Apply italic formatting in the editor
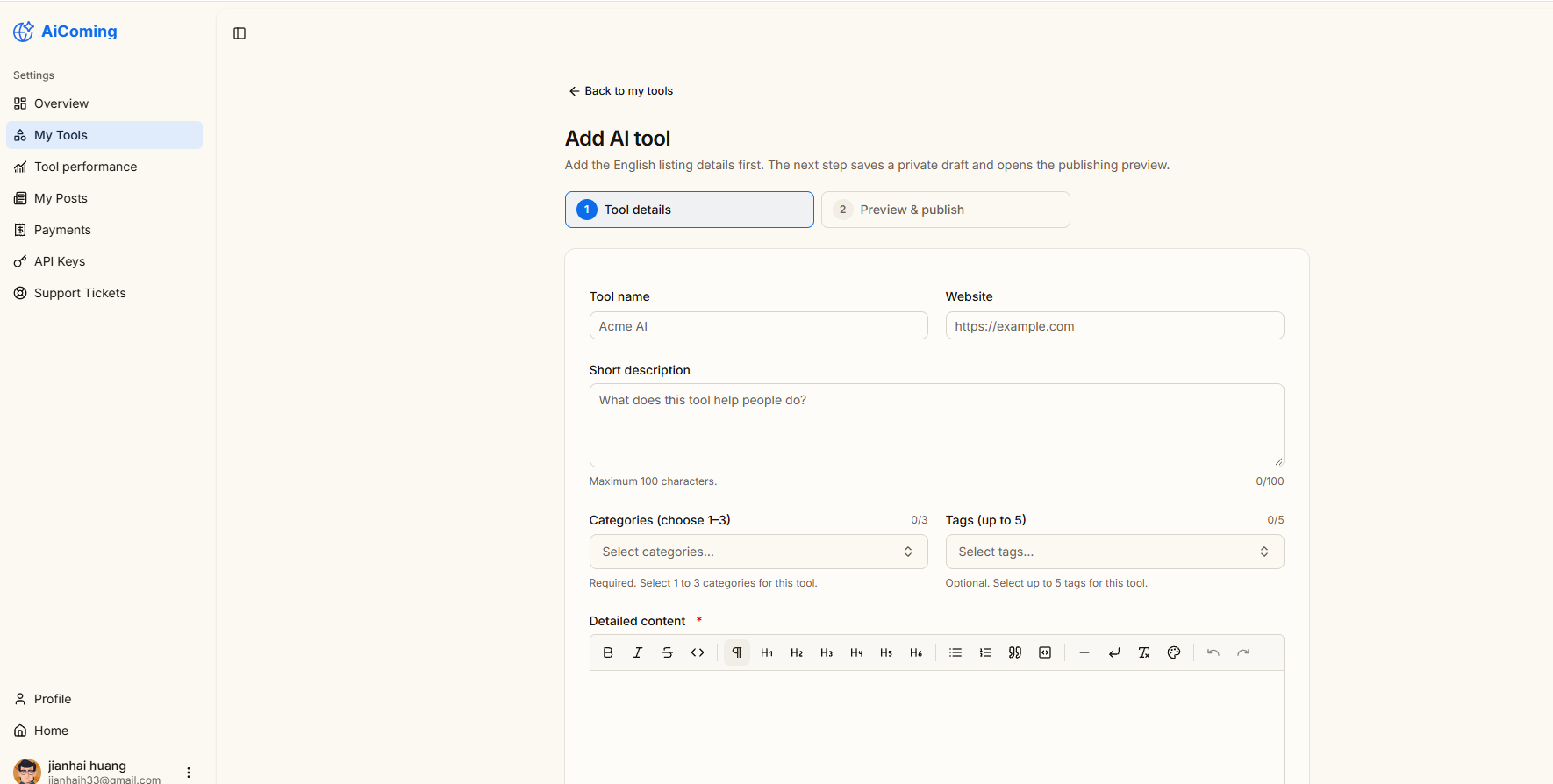1553x784 pixels. (x=638, y=652)
